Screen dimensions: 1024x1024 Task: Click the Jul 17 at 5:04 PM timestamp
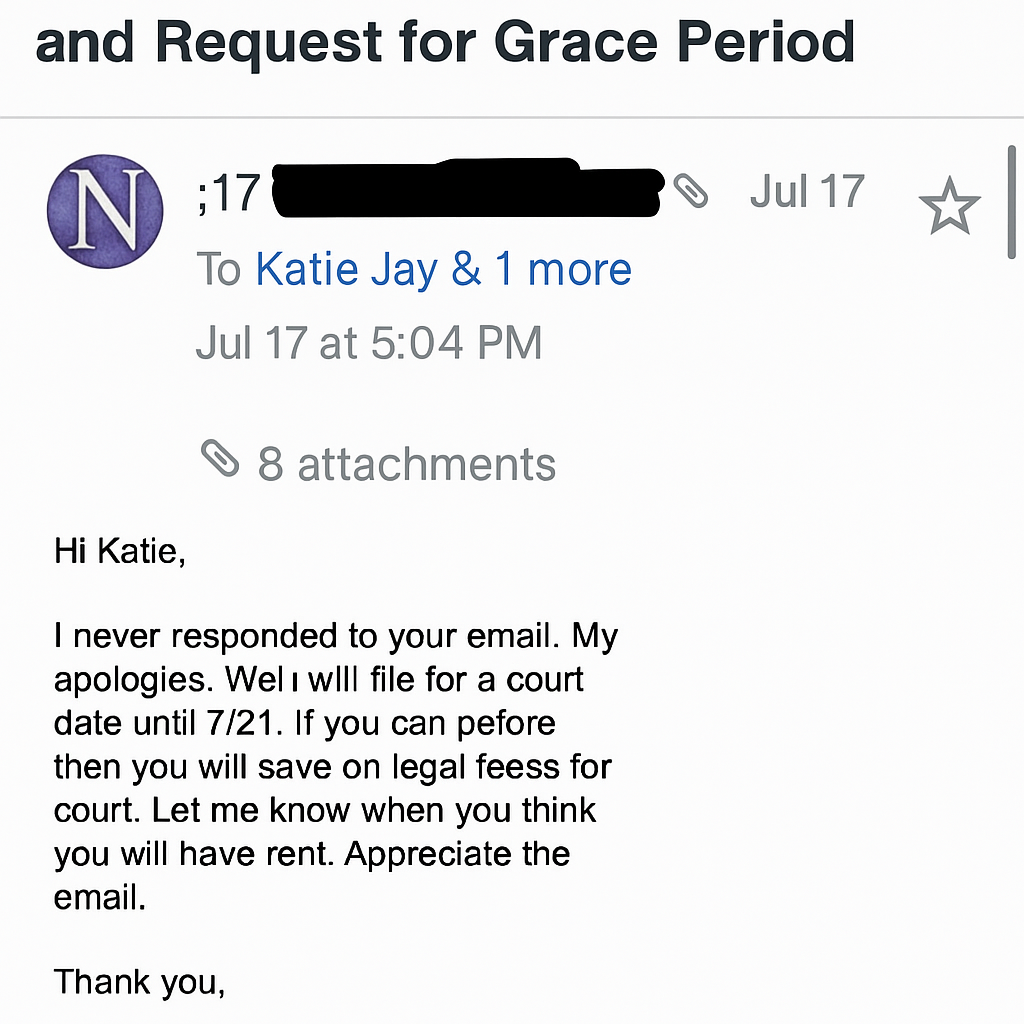click(x=368, y=343)
